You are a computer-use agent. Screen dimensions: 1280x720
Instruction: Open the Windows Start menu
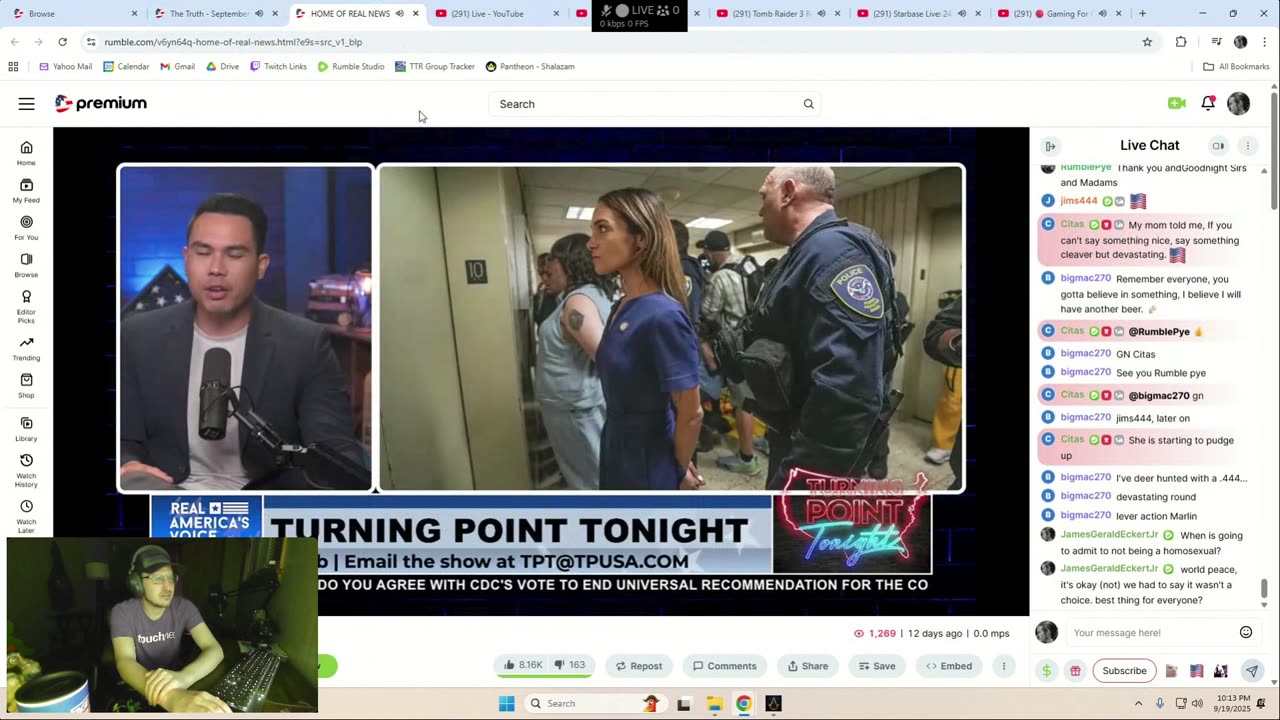pos(507,703)
